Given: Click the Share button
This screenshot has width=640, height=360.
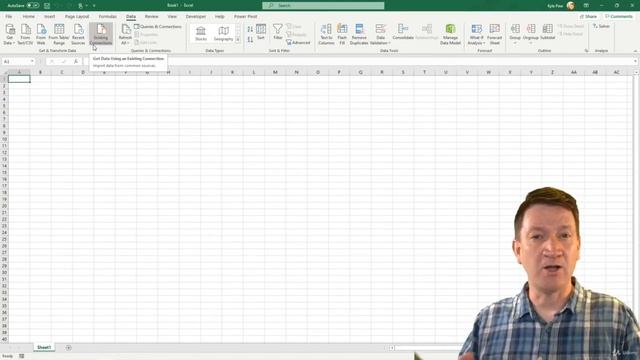Looking at the screenshot, I should [x=588, y=16].
